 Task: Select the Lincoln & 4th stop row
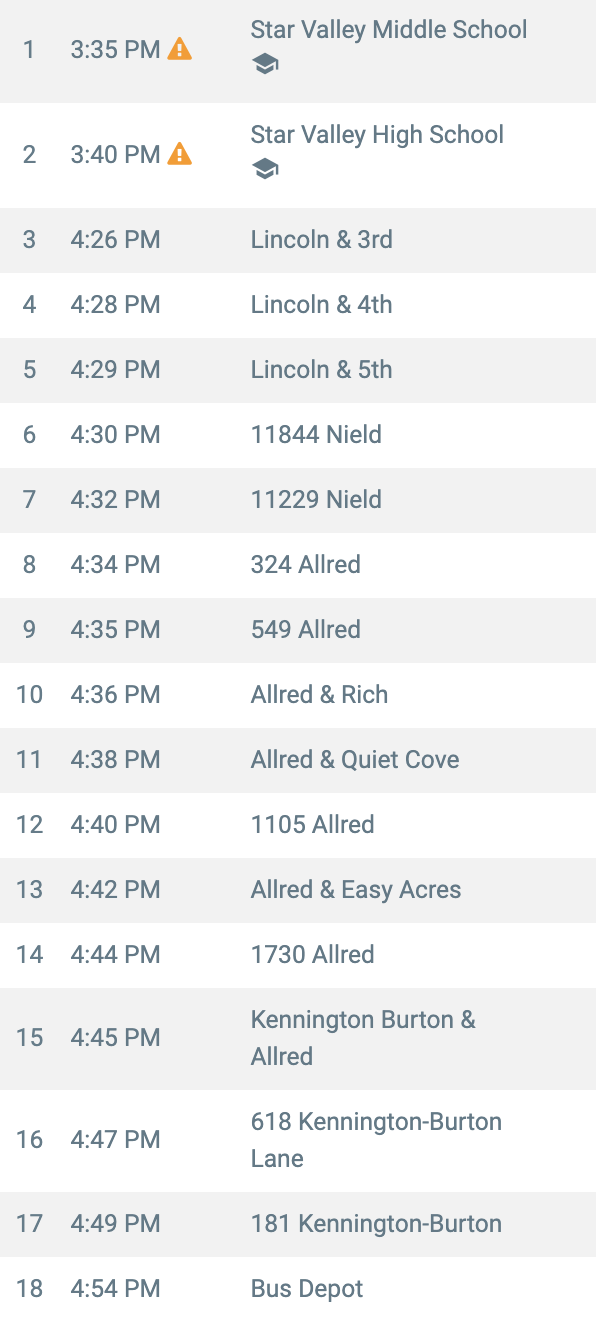[x=298, y=305]
